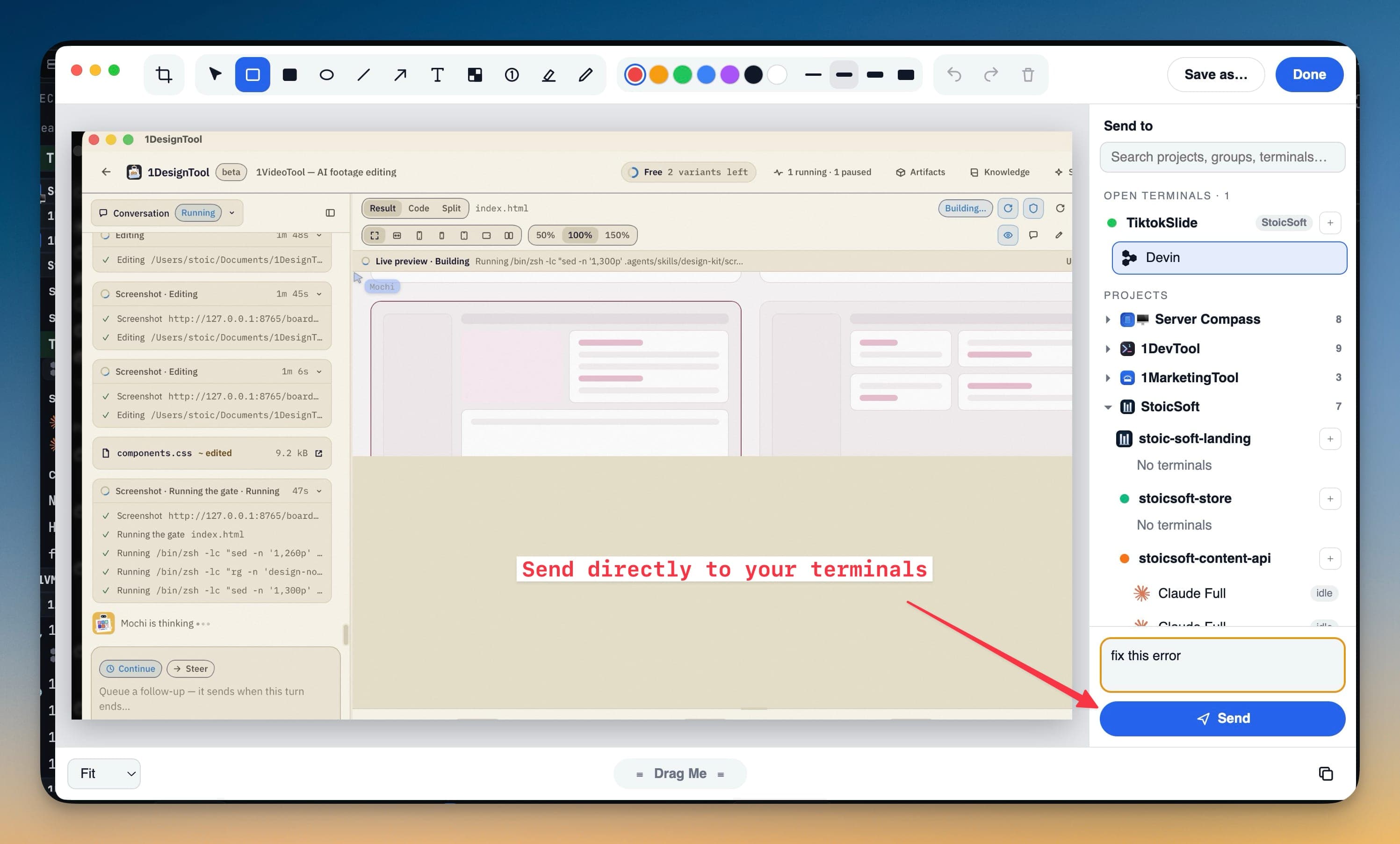Select the Devin terminal
The height and width of the screenshot is (844, 1400).
click(x=1229, y=257)
